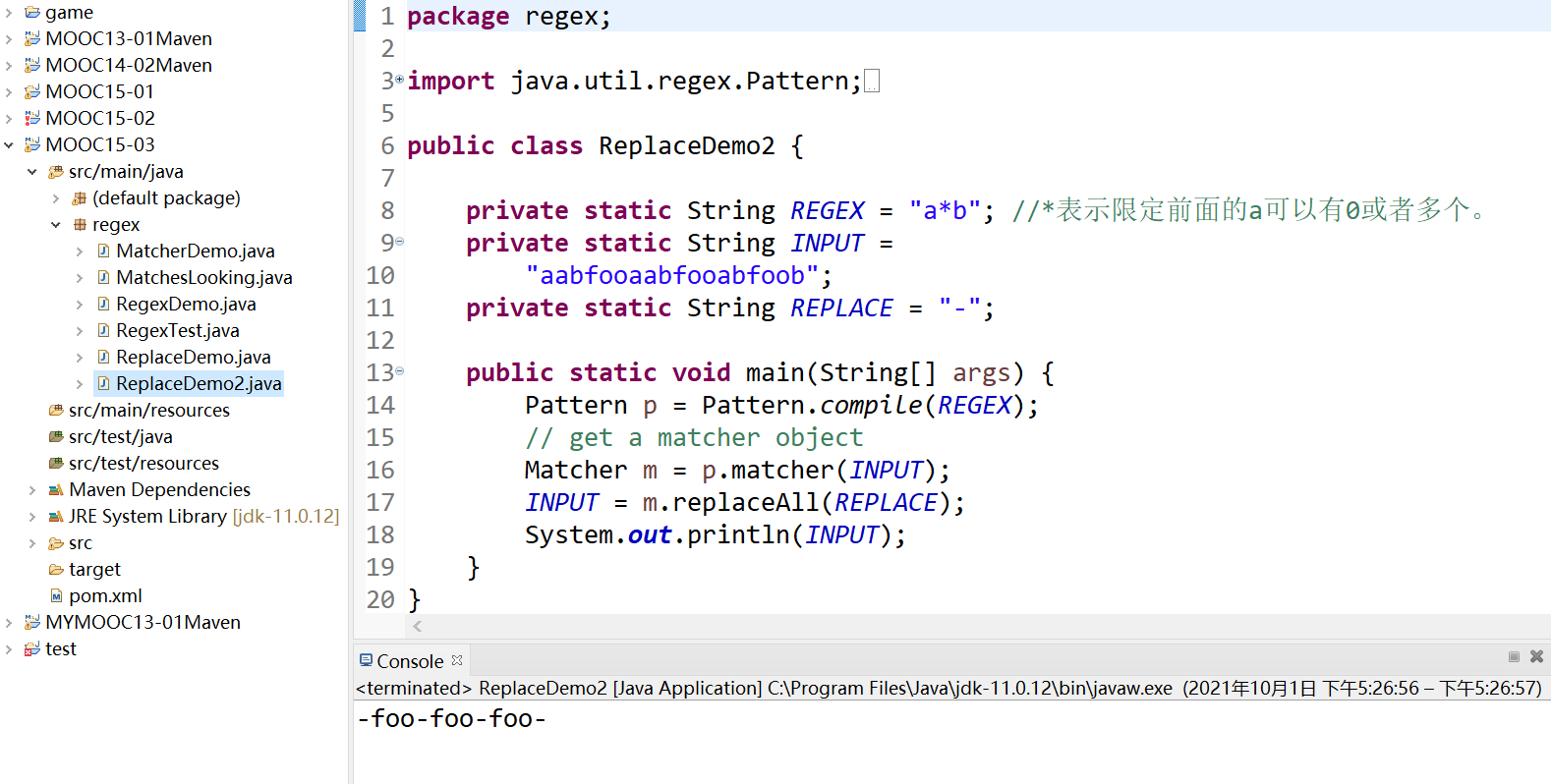The width and height of the screenshot is (1551, 784).
Task: Expand the JRE System Library node
Action: (32, 517)
